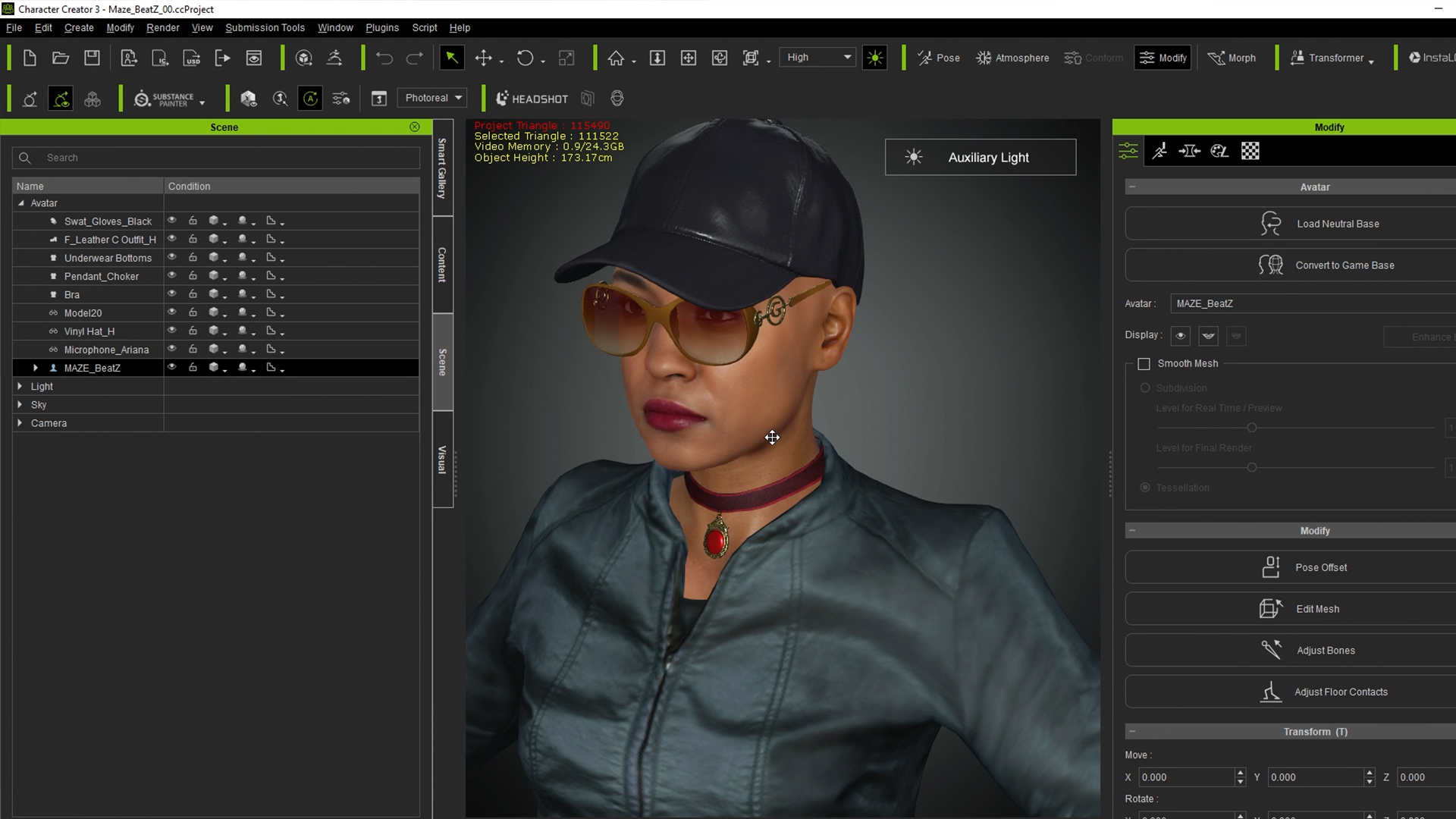Open the Photoreal shader dropdown
1456x819 pixels.
point(432,98)
